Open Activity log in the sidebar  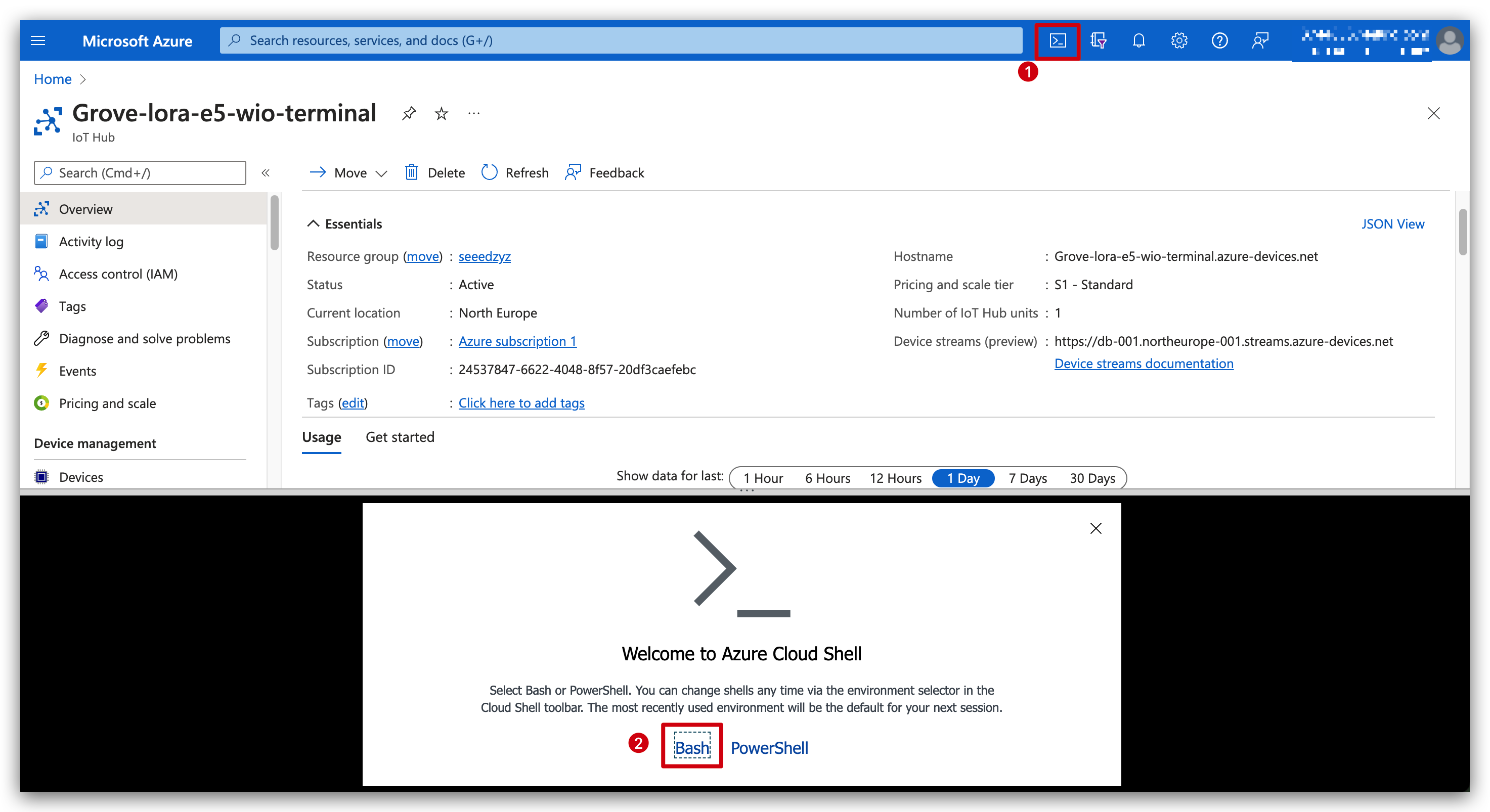click(145, 241)
